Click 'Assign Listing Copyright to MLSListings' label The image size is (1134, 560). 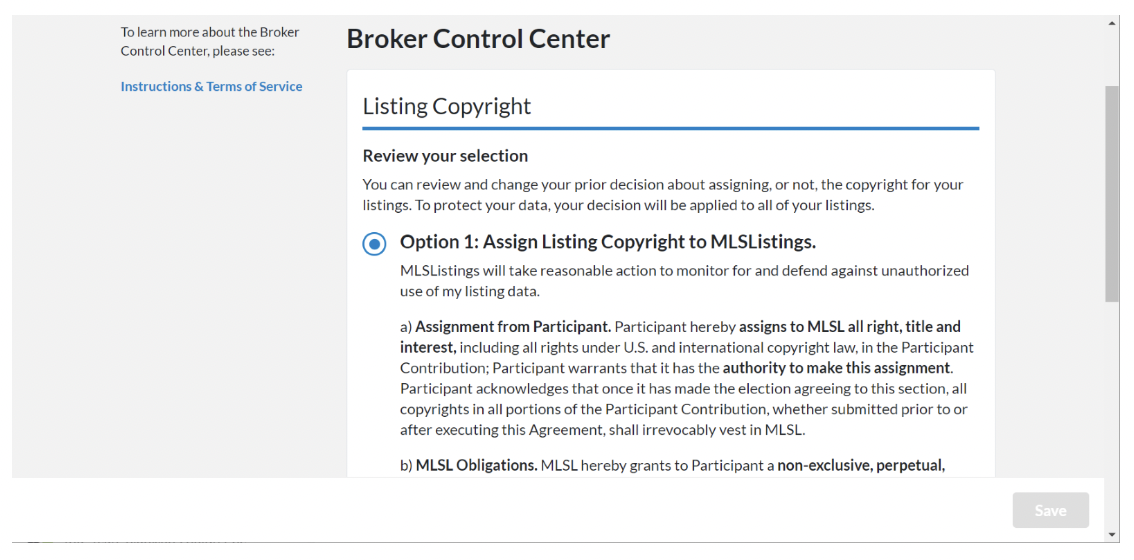click(x=608, y=242)
